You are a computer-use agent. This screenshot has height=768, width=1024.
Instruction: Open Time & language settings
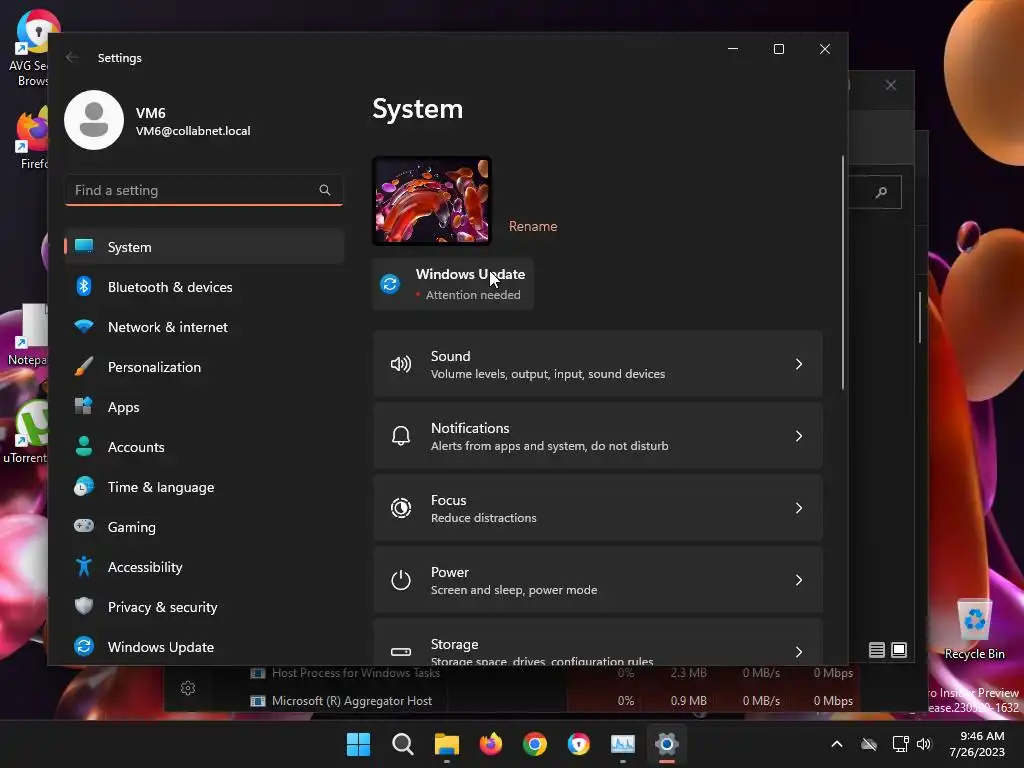pyautogui.click(x=204, y=487)
